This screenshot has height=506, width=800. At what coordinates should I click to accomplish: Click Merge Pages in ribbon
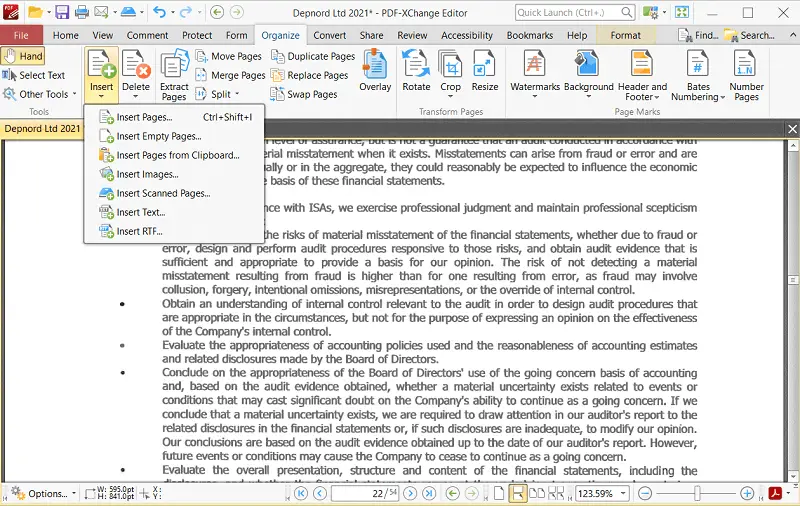231,75
